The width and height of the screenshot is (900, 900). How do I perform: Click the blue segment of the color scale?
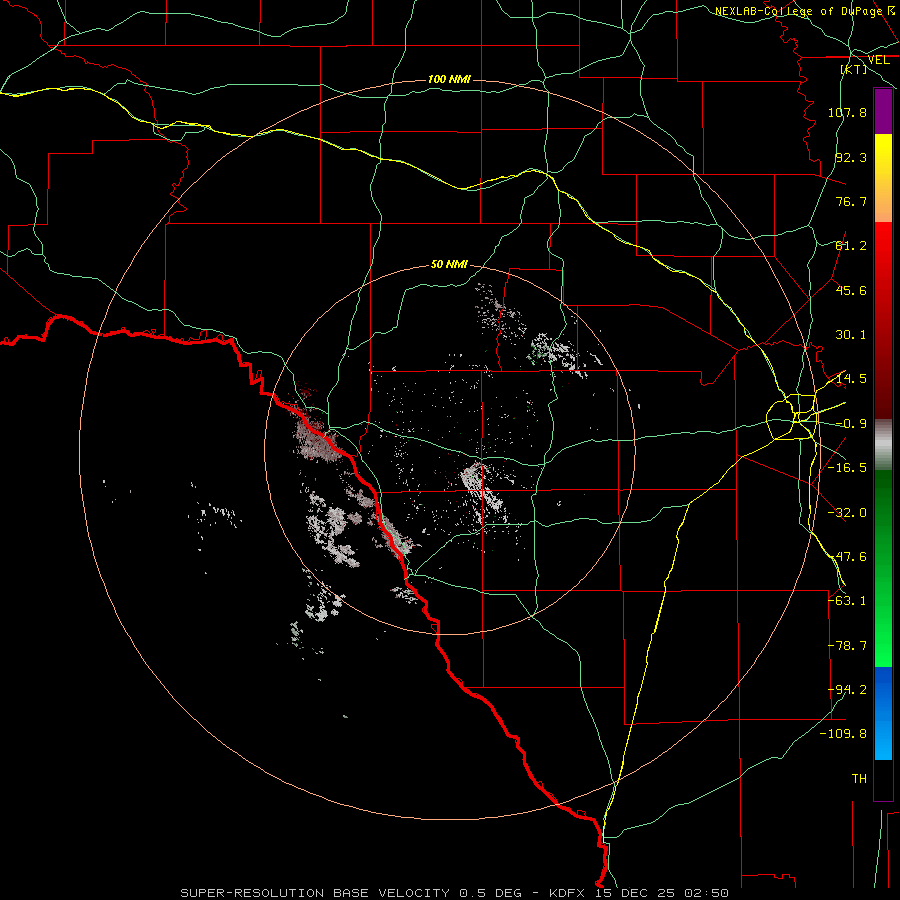pyautogui.click(x=883, y=713)
